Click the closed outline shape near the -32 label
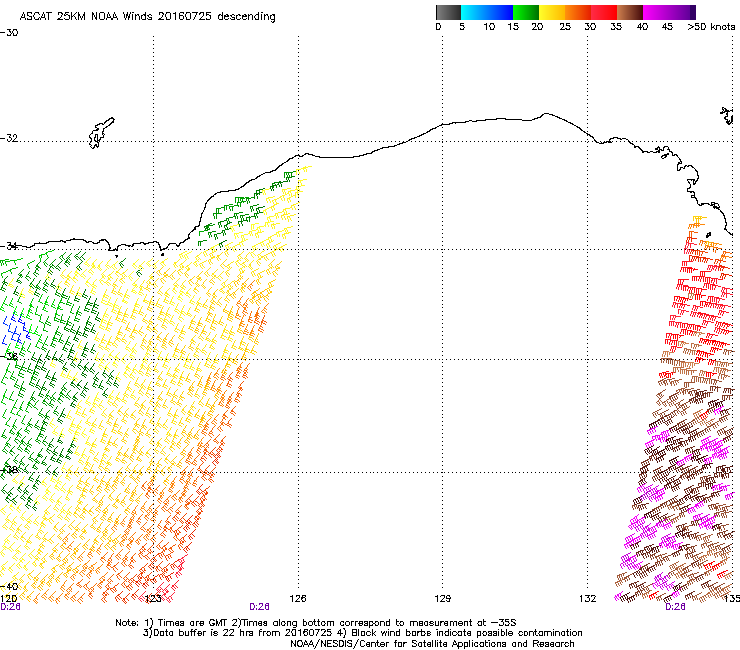This screenshot has width=740, height=650. pos(101,133)
